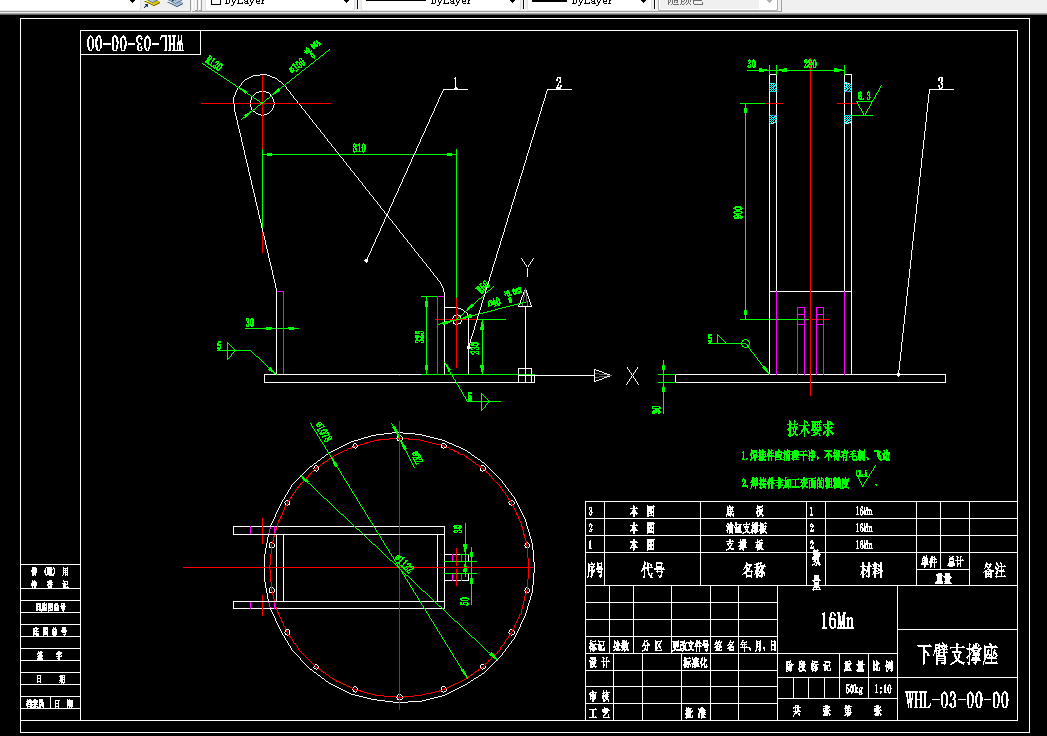The width and height of the screenshot is (1047, 736).
Task: Open the lineweight ByLayer dropdown
Action: pos(590,3)
